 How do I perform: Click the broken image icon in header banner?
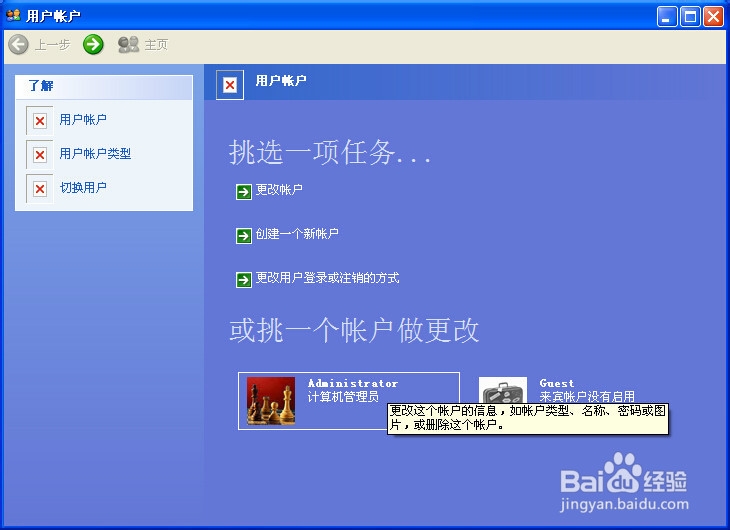click(x=230, y=85)
